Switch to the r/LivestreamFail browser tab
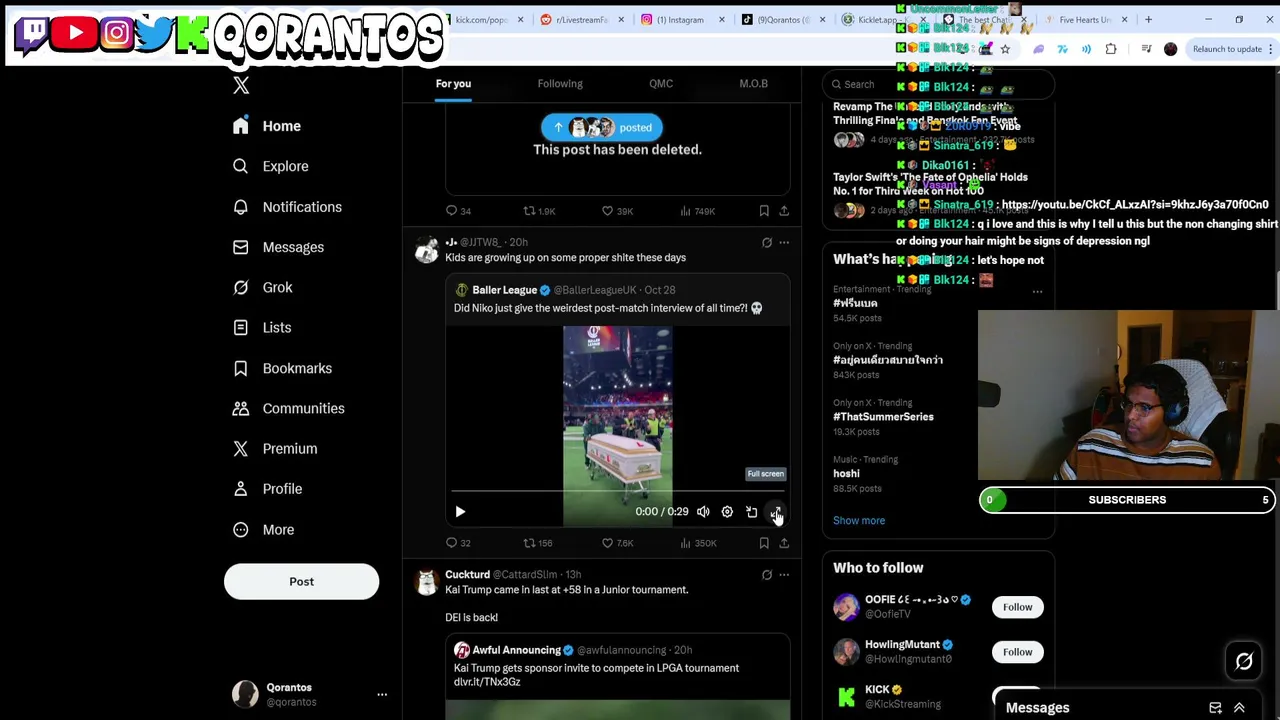The height and width of the screenshot is (720, 1280). [x=581, y=20]
